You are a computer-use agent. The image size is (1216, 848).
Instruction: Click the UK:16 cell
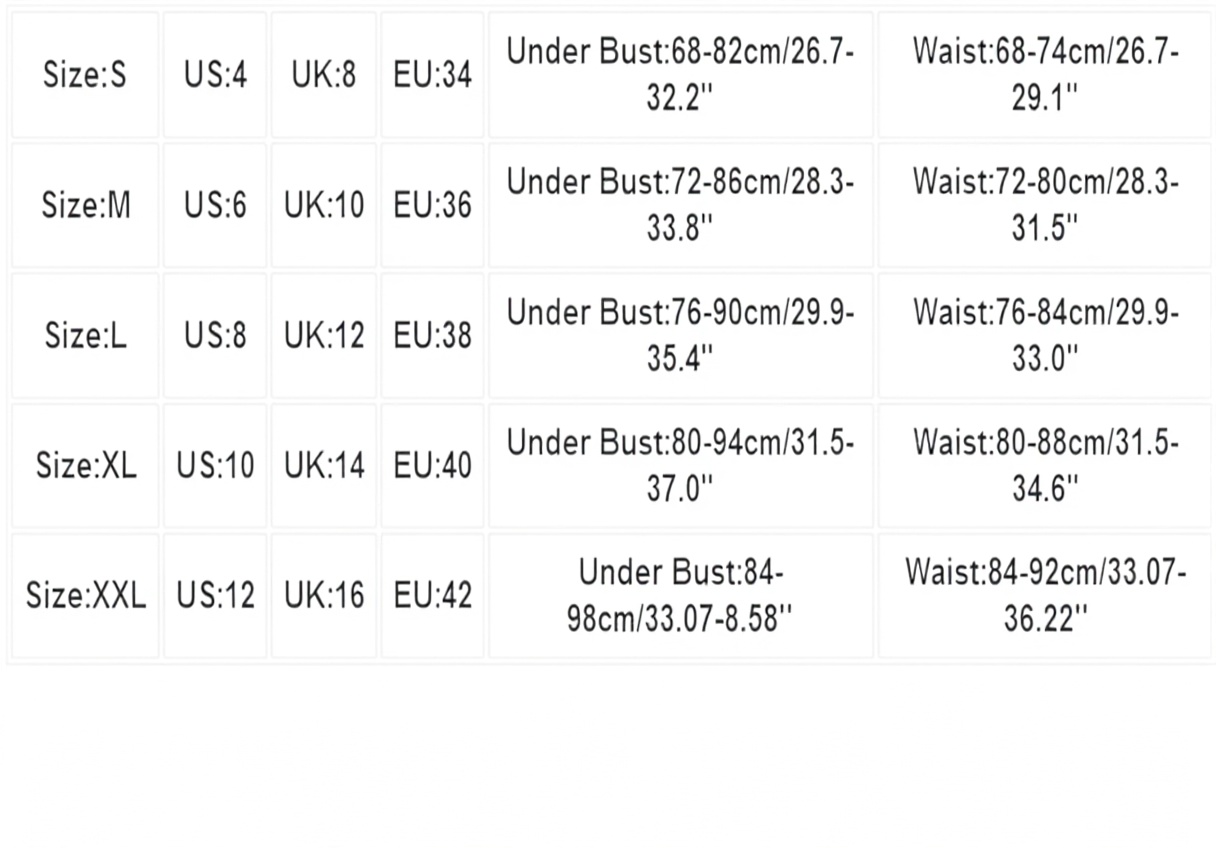pyautogui.click(x=324, y=595)
